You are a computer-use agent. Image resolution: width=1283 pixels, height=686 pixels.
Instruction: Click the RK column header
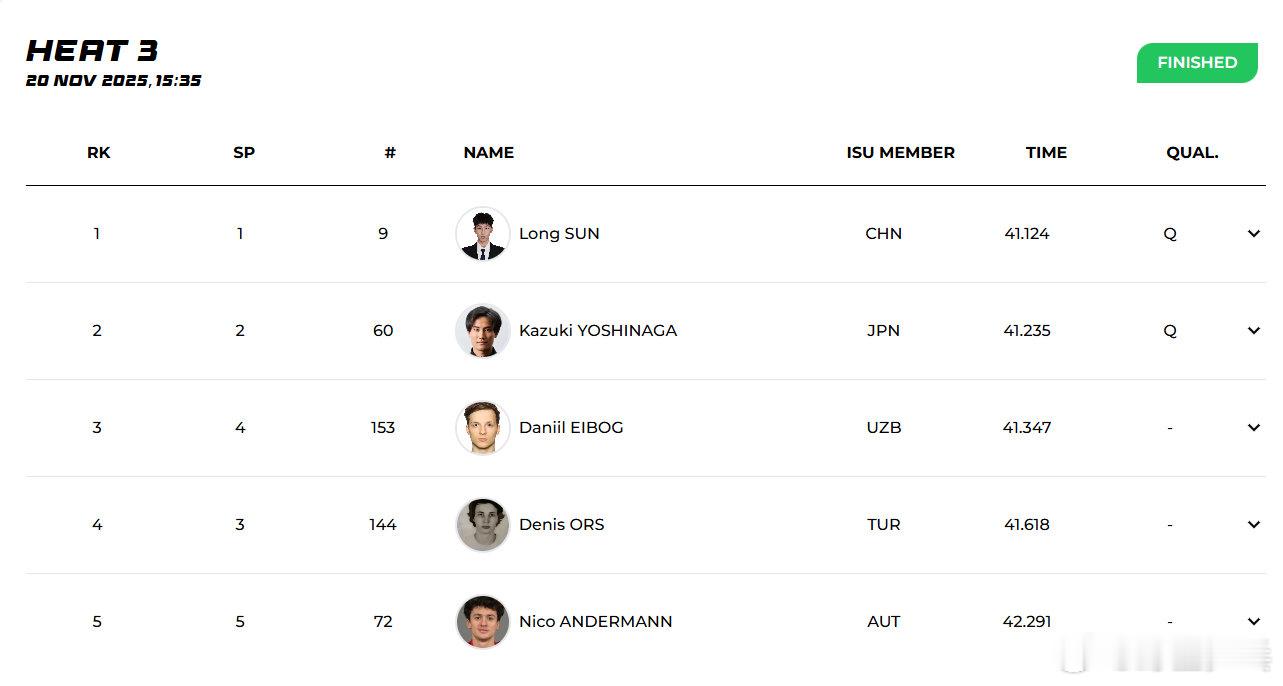[99, 153]
